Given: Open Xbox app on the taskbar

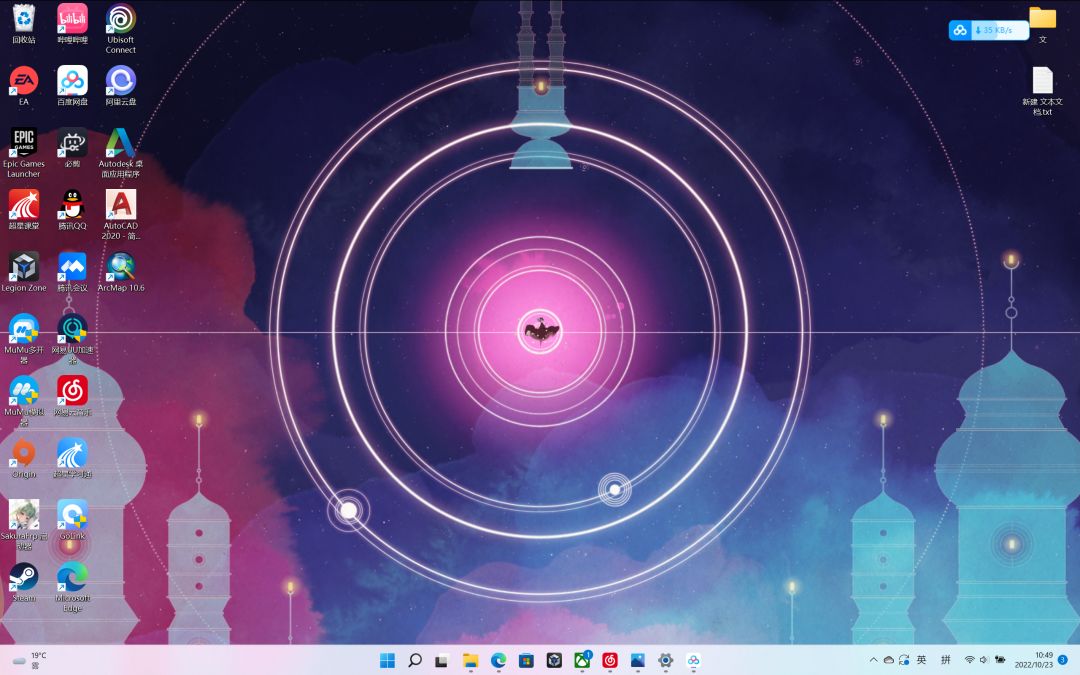Looking at the screenshot, I should 582,661.
